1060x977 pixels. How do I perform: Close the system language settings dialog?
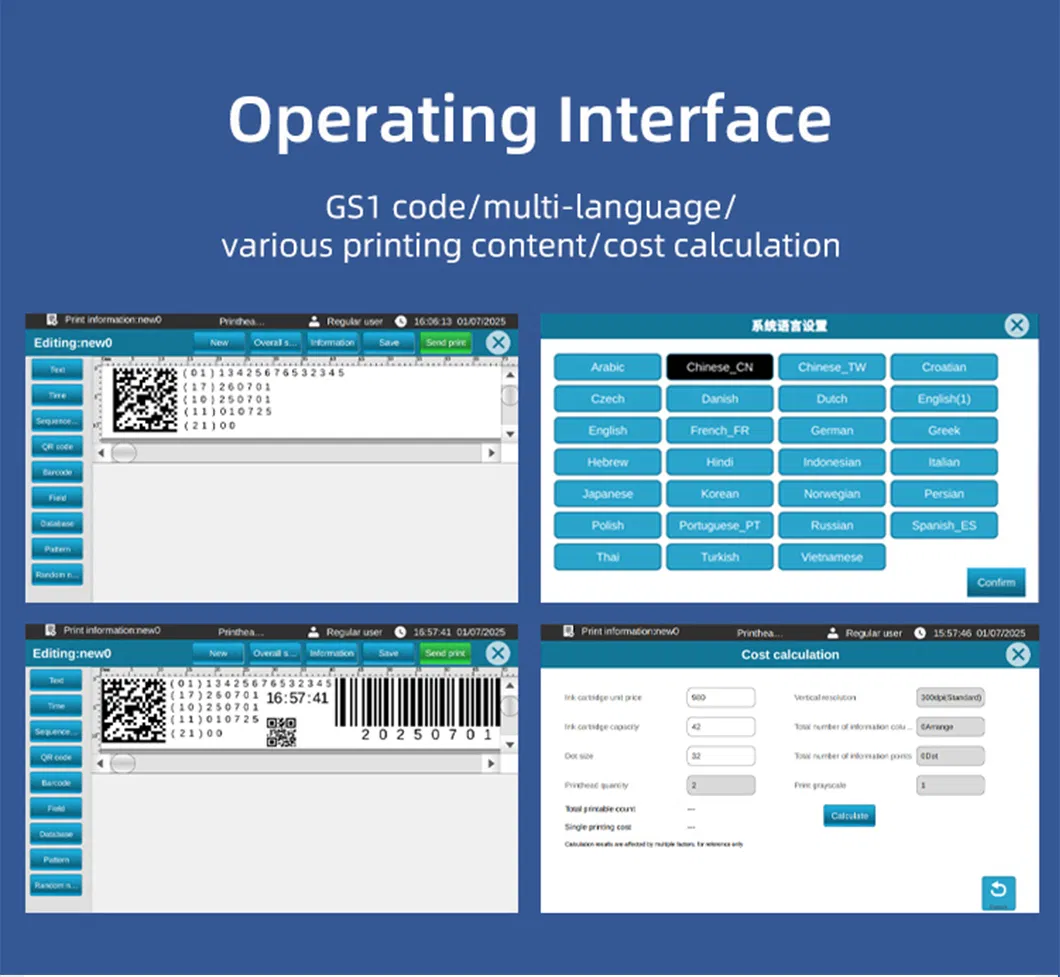[x=1016, y=325]
